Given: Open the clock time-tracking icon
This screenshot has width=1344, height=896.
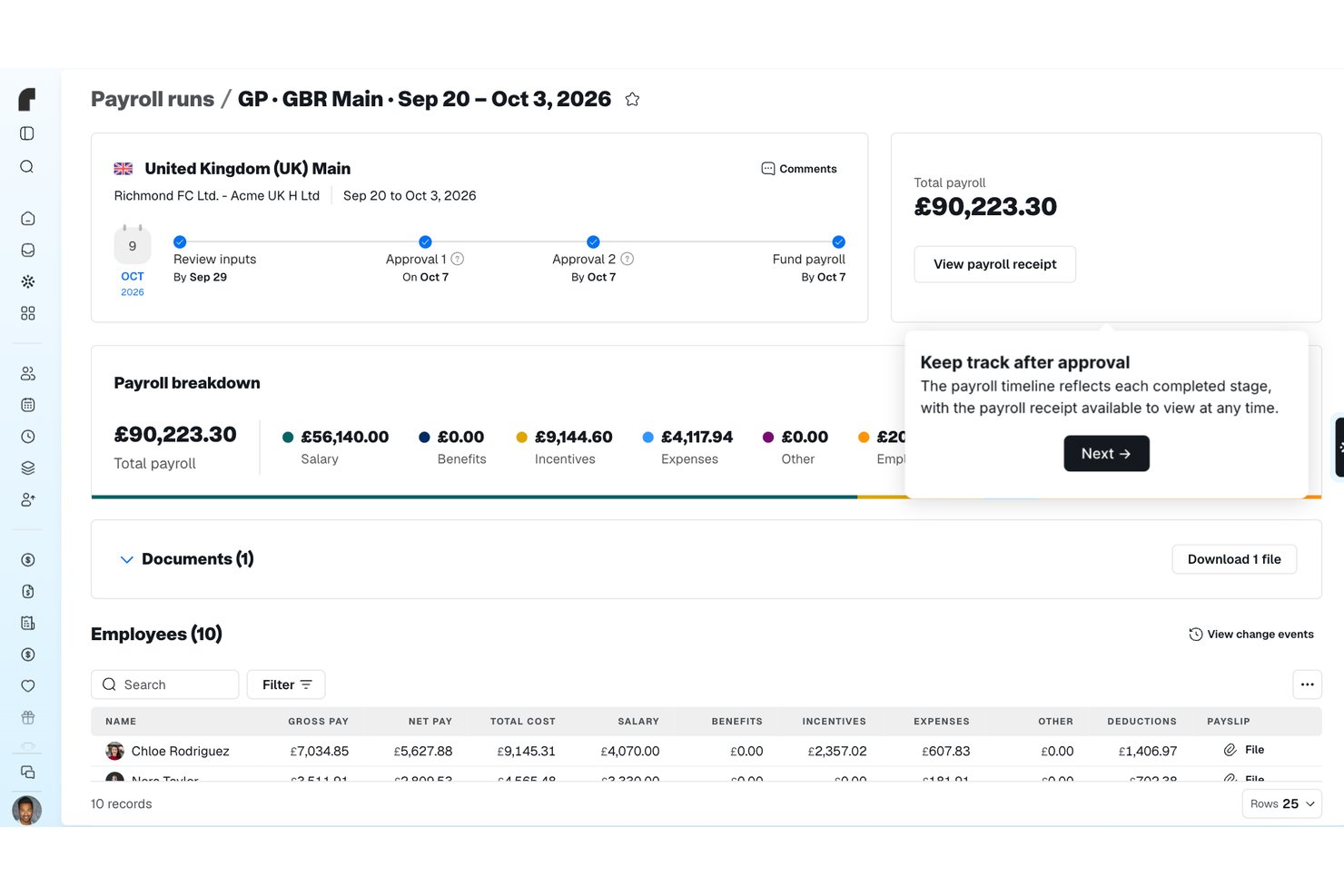Looking at the screenshot, I should point(28,437).
